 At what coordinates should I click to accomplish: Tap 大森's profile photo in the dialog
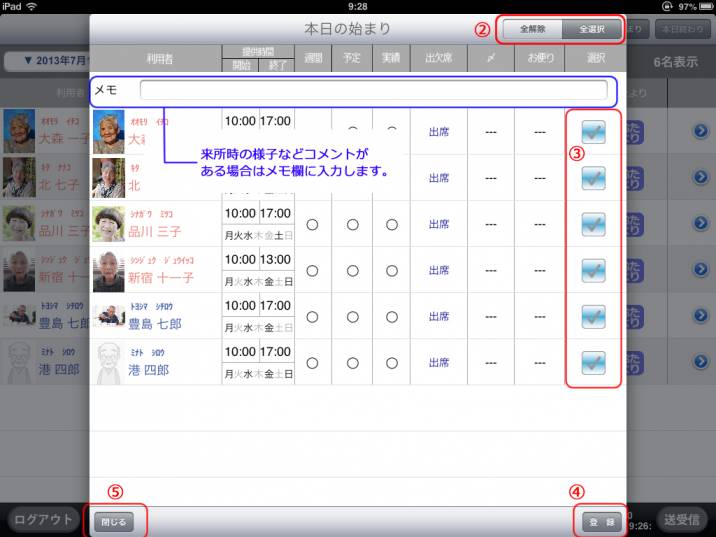click(x=108, y=132)
